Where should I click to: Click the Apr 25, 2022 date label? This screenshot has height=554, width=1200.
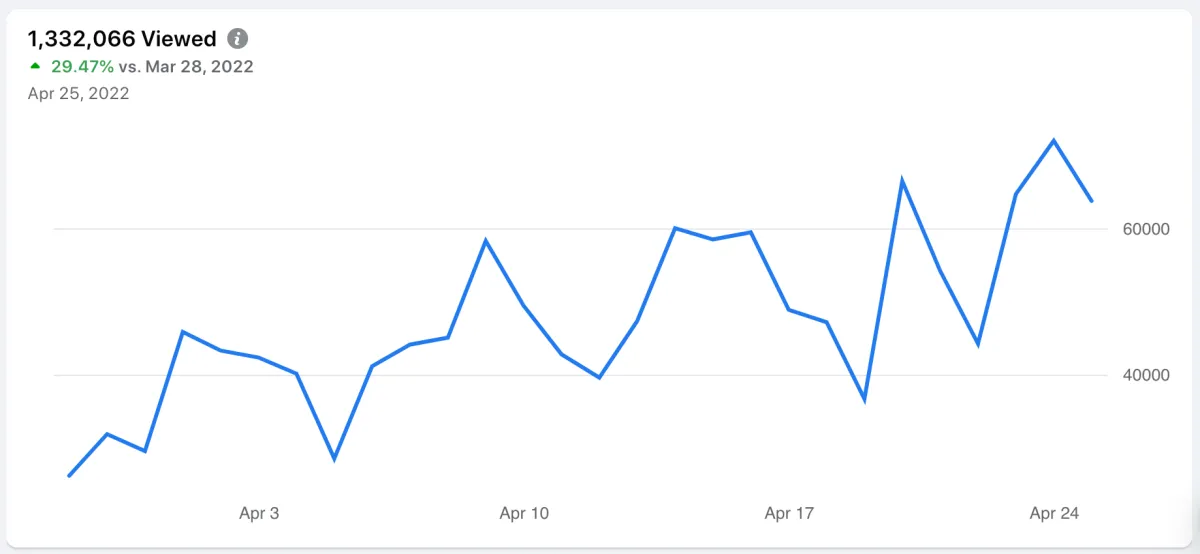(78, 94)
